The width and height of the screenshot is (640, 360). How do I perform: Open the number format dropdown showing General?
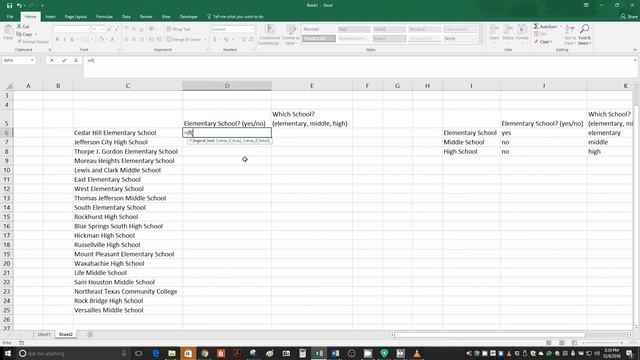click(x=252, y=29)
